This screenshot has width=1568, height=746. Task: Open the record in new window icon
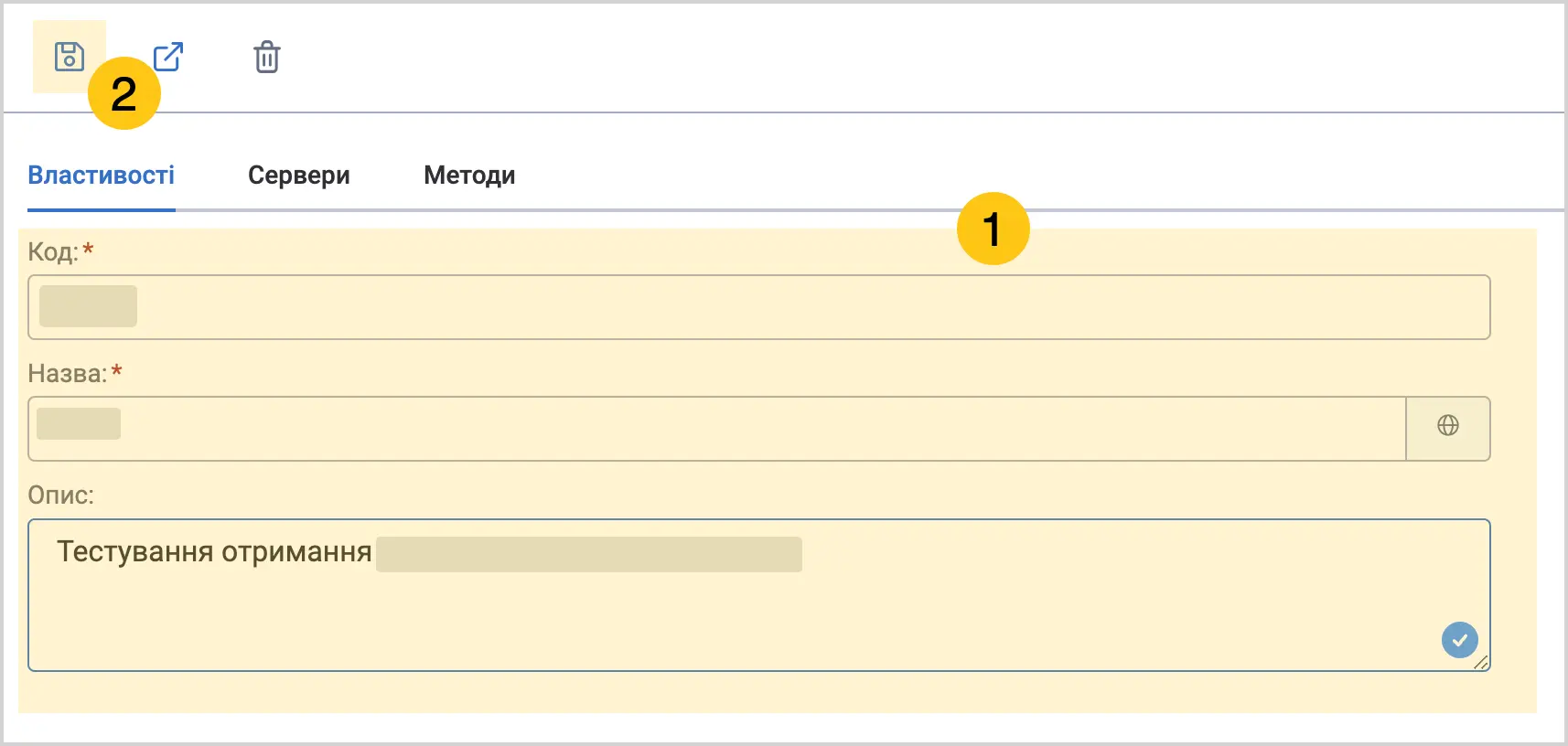(168, 57)
